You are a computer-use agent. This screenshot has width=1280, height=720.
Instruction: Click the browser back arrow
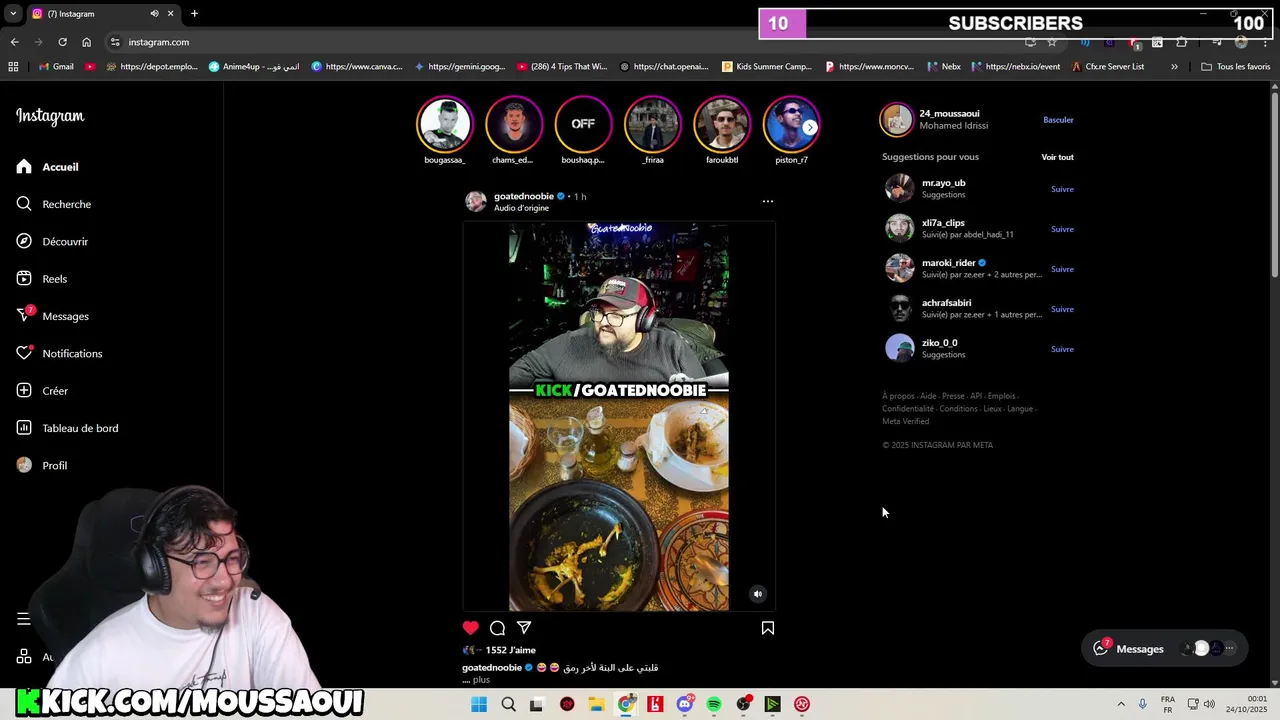coord(14,42)
